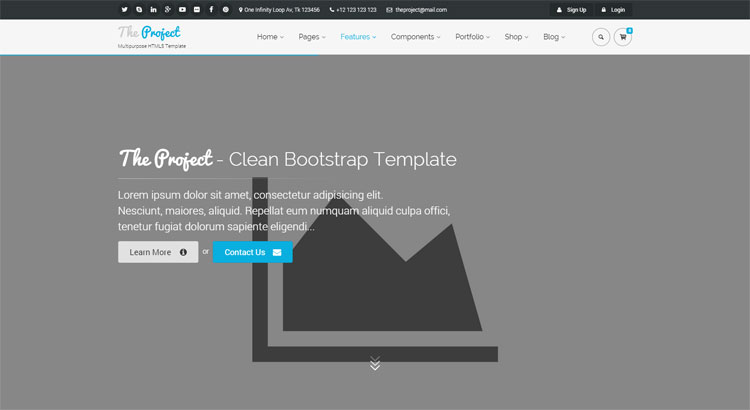The image size is (750, 410).
Task: Open the Shop navigation menu
Action: [517, 37]
